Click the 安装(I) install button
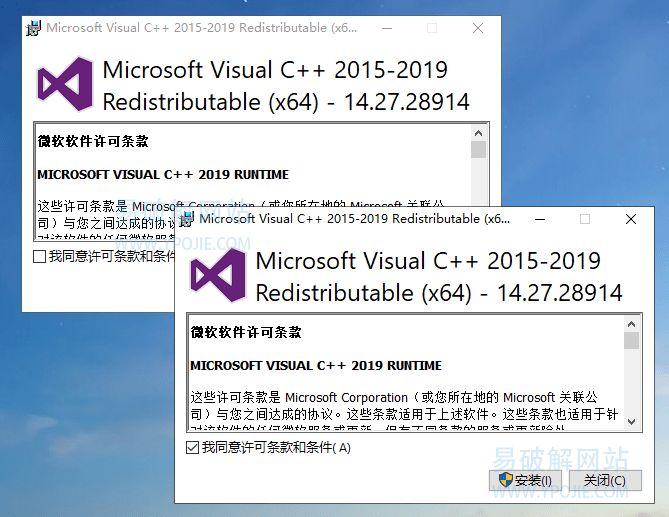Screen dimensions: 669x517 (526, 480)
